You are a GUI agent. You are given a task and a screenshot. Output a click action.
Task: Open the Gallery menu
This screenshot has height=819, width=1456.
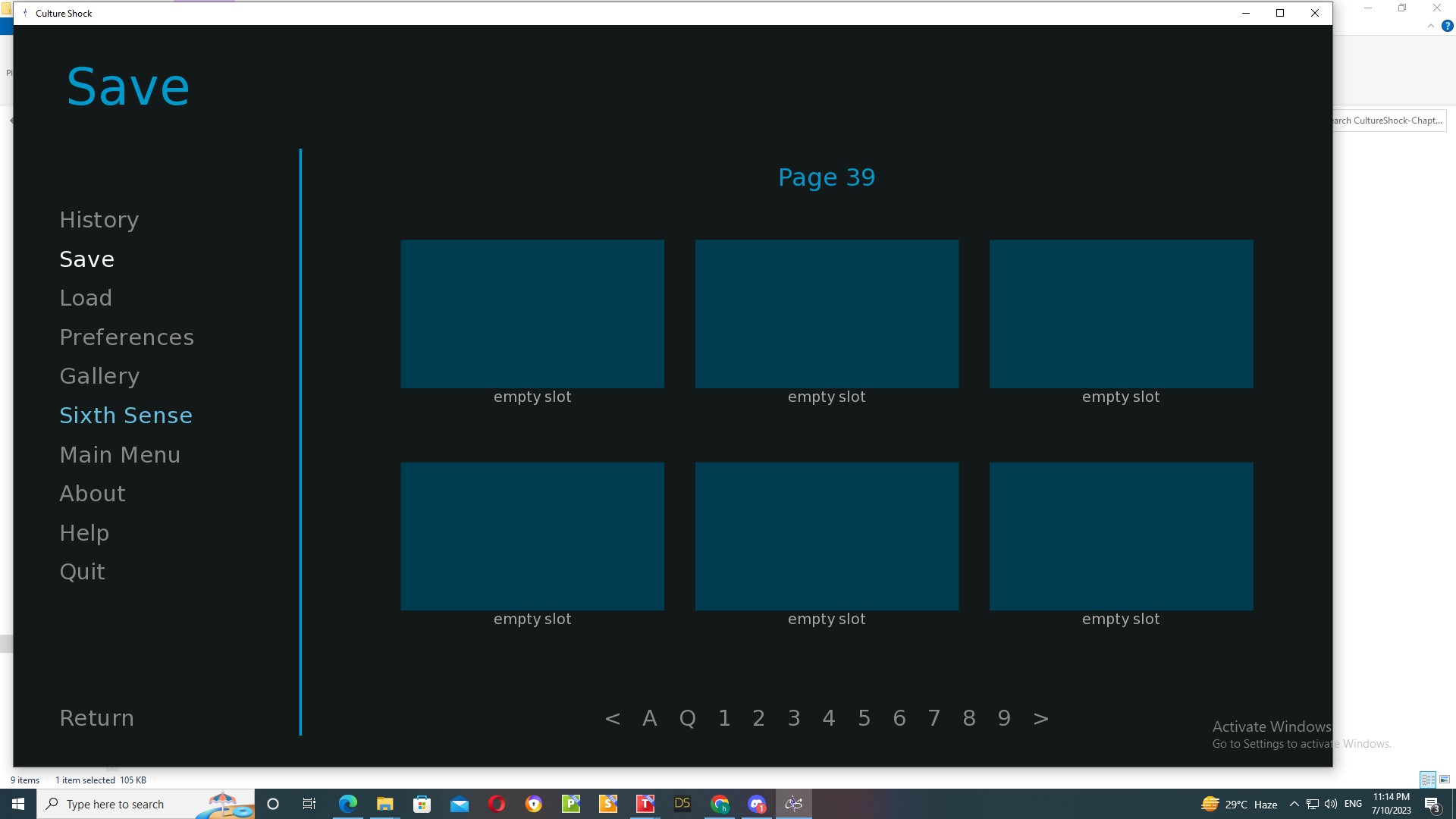click(x=100, y=375)
